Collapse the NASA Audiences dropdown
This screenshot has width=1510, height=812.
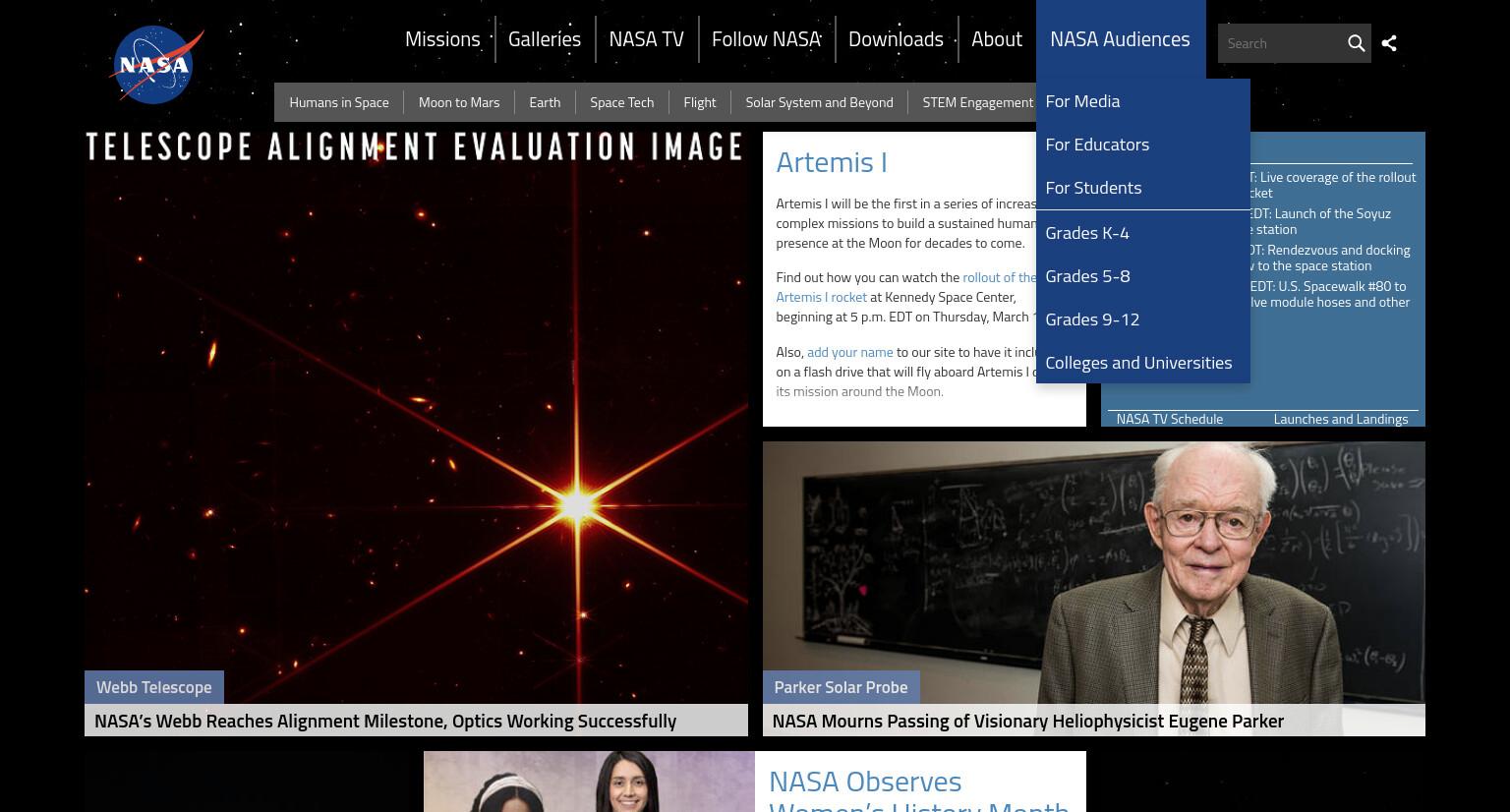(x=1120, y=39)
